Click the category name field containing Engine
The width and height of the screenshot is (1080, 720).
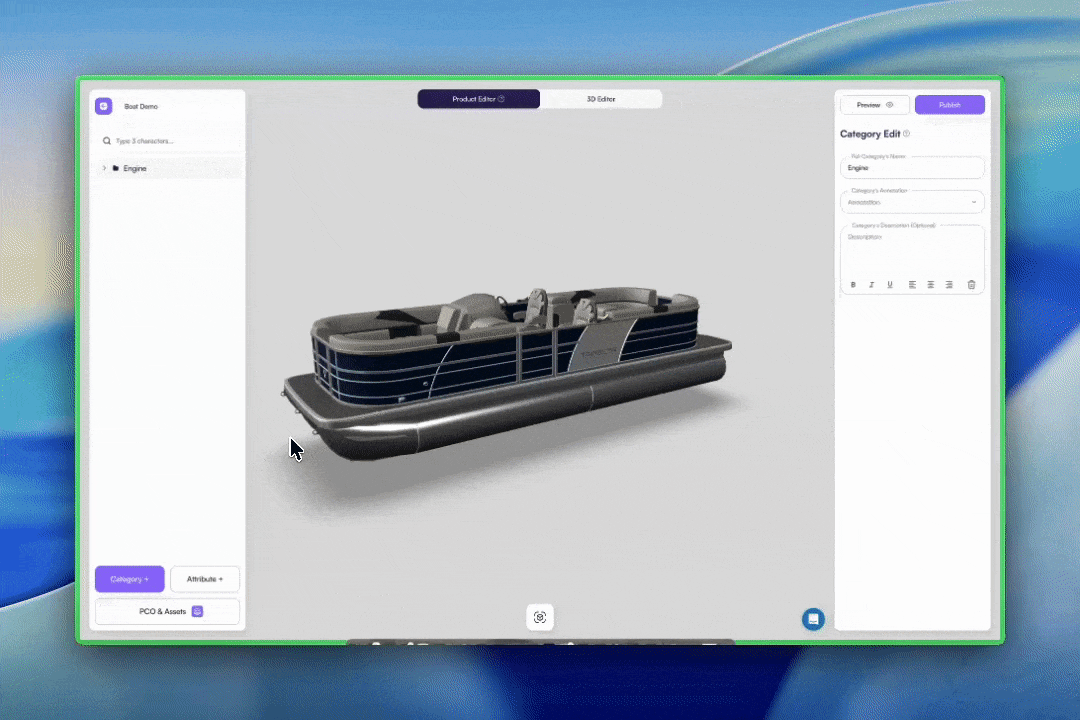point(912,168)
